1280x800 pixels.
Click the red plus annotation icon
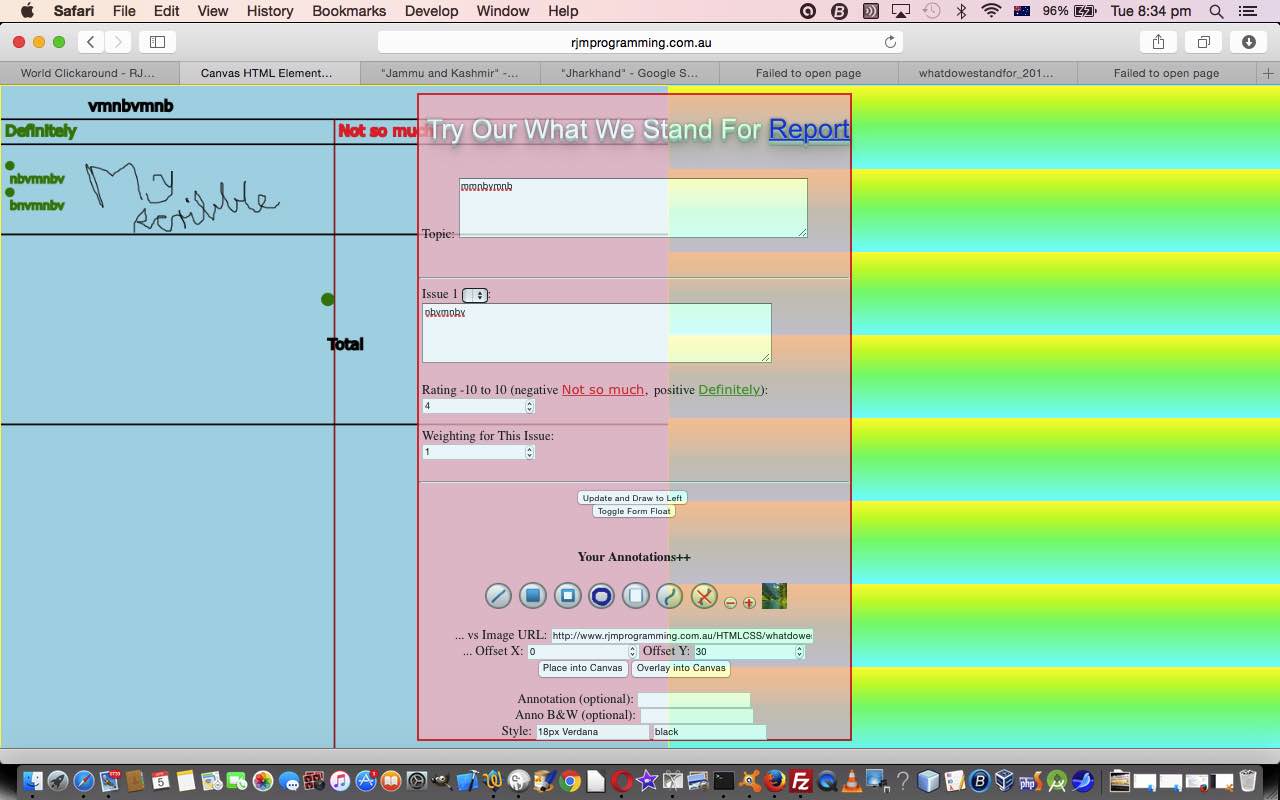pos(749,603)
